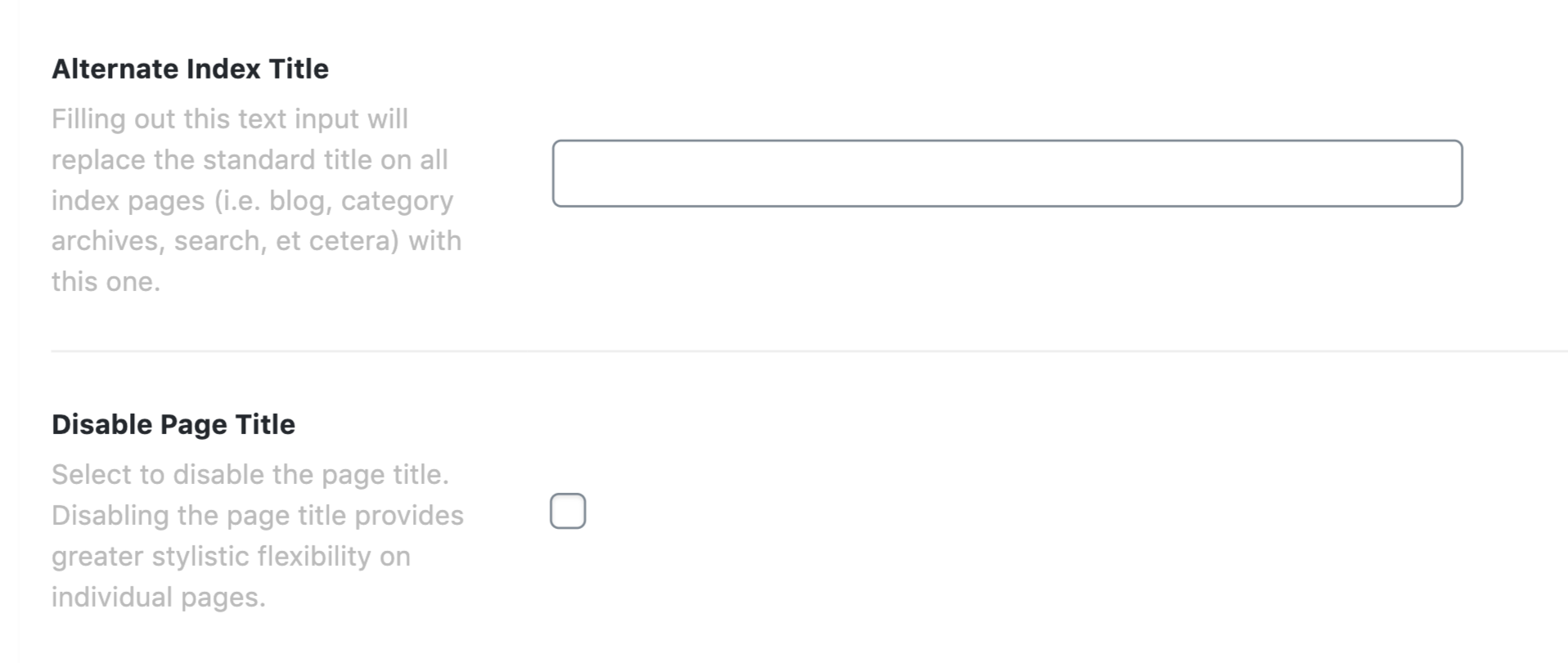This screenshot has width=1568, height=663.
Task: Activate the input replacing standard index titles
Action: pos(1006,173)
